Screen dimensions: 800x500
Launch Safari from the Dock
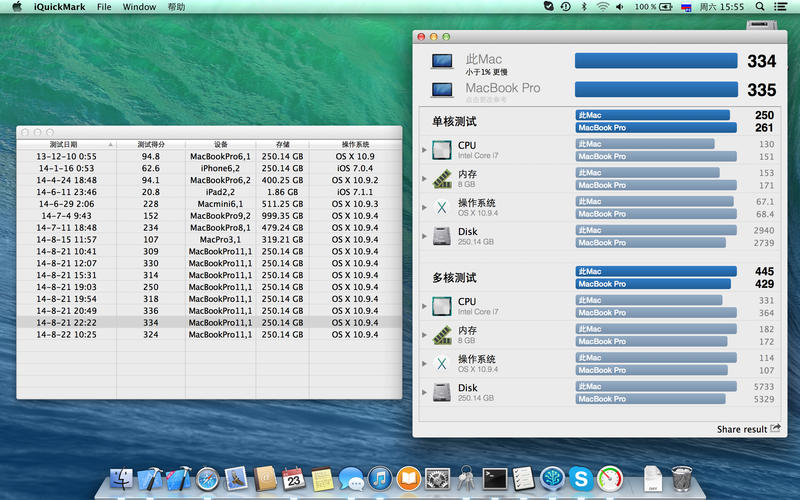click(207, 479)
